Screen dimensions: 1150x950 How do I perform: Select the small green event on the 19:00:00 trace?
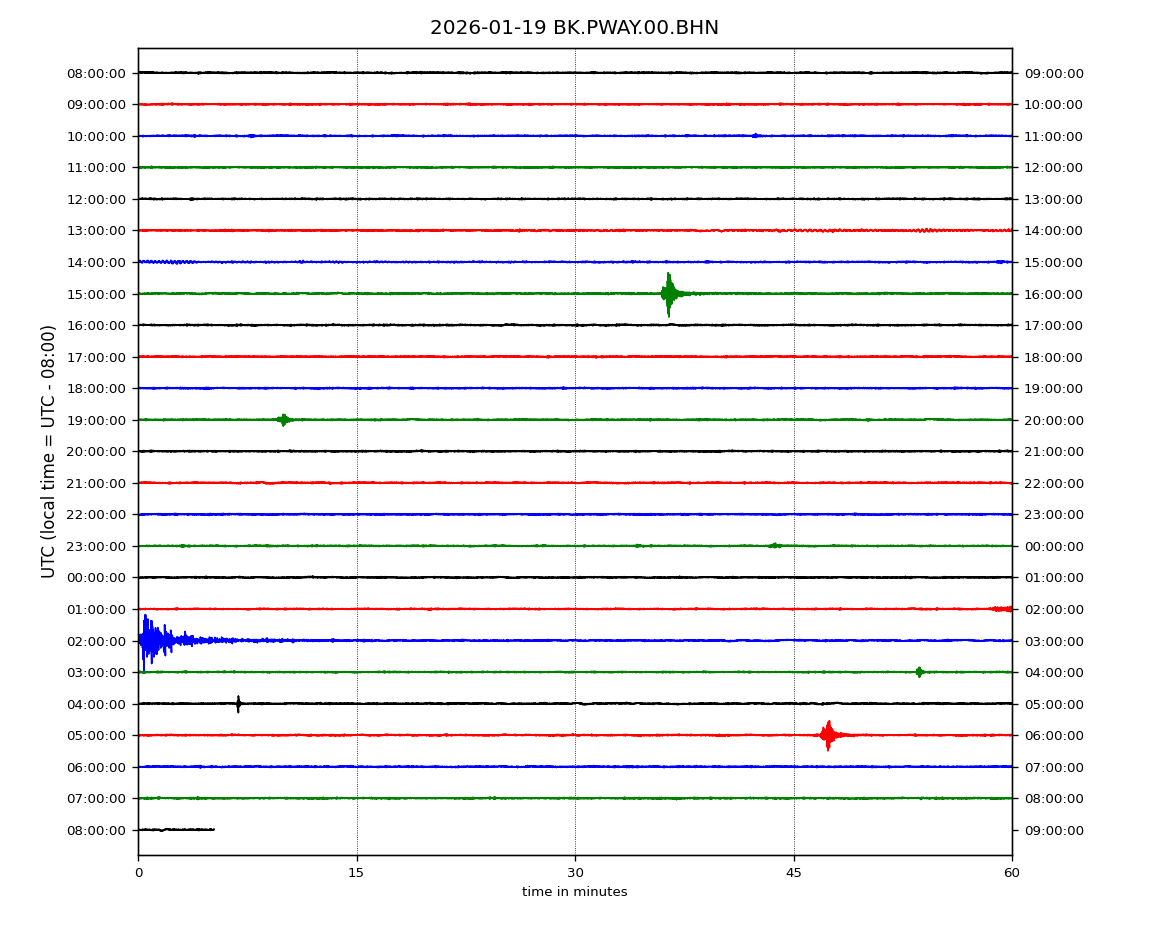pyautogui.click(x=284, y=420)
